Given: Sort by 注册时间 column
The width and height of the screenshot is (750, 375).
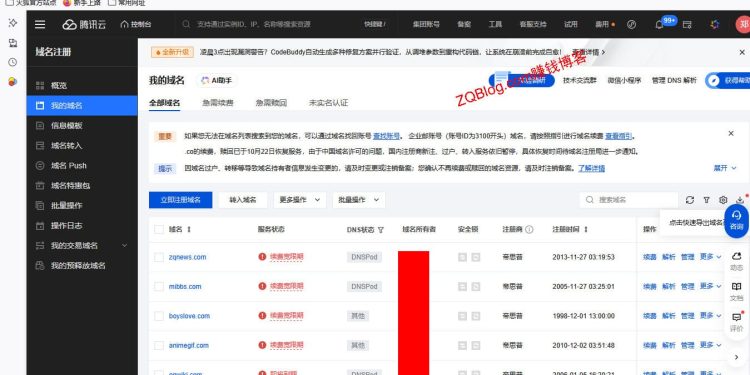Looking at the screenshot, I should (586, 230).
